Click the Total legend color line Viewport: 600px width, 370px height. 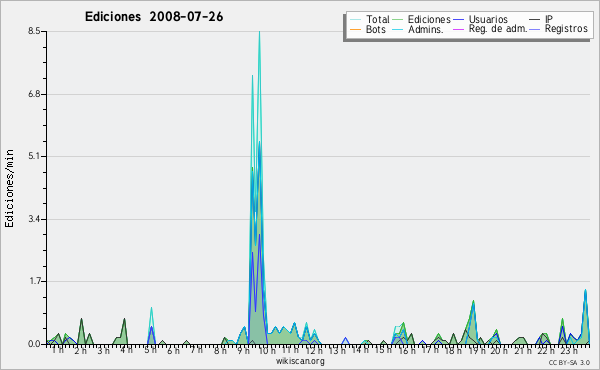point(355,19)
